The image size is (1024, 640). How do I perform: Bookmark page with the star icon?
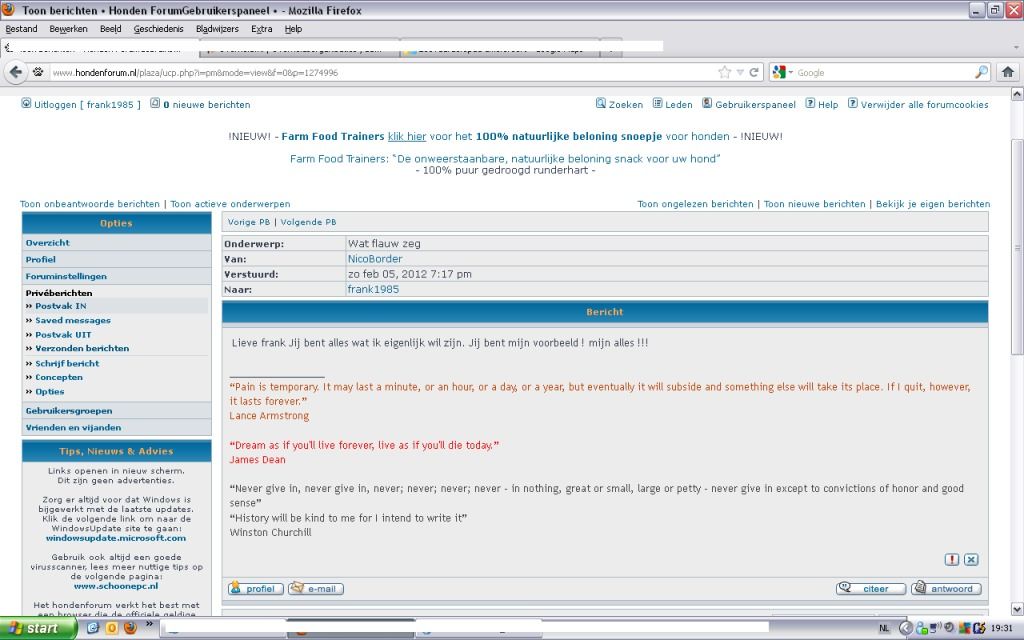724,72
